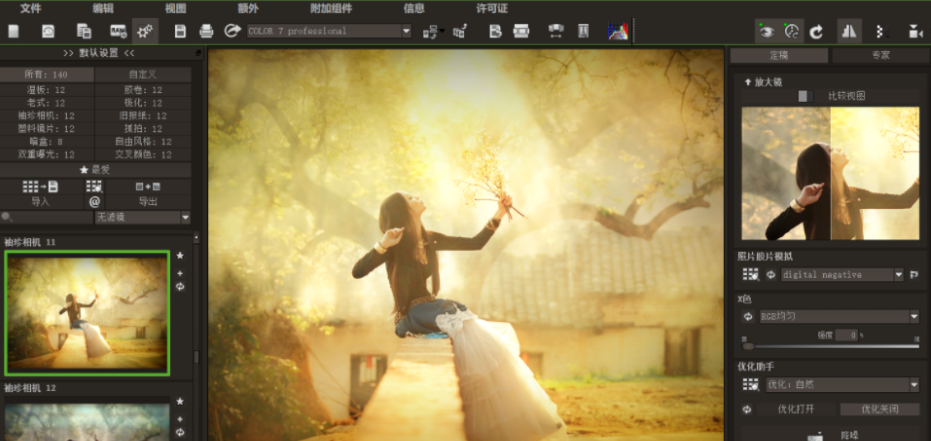
Task: Click the settings gears icon in toolbar
Action: [x=144, y=31]
